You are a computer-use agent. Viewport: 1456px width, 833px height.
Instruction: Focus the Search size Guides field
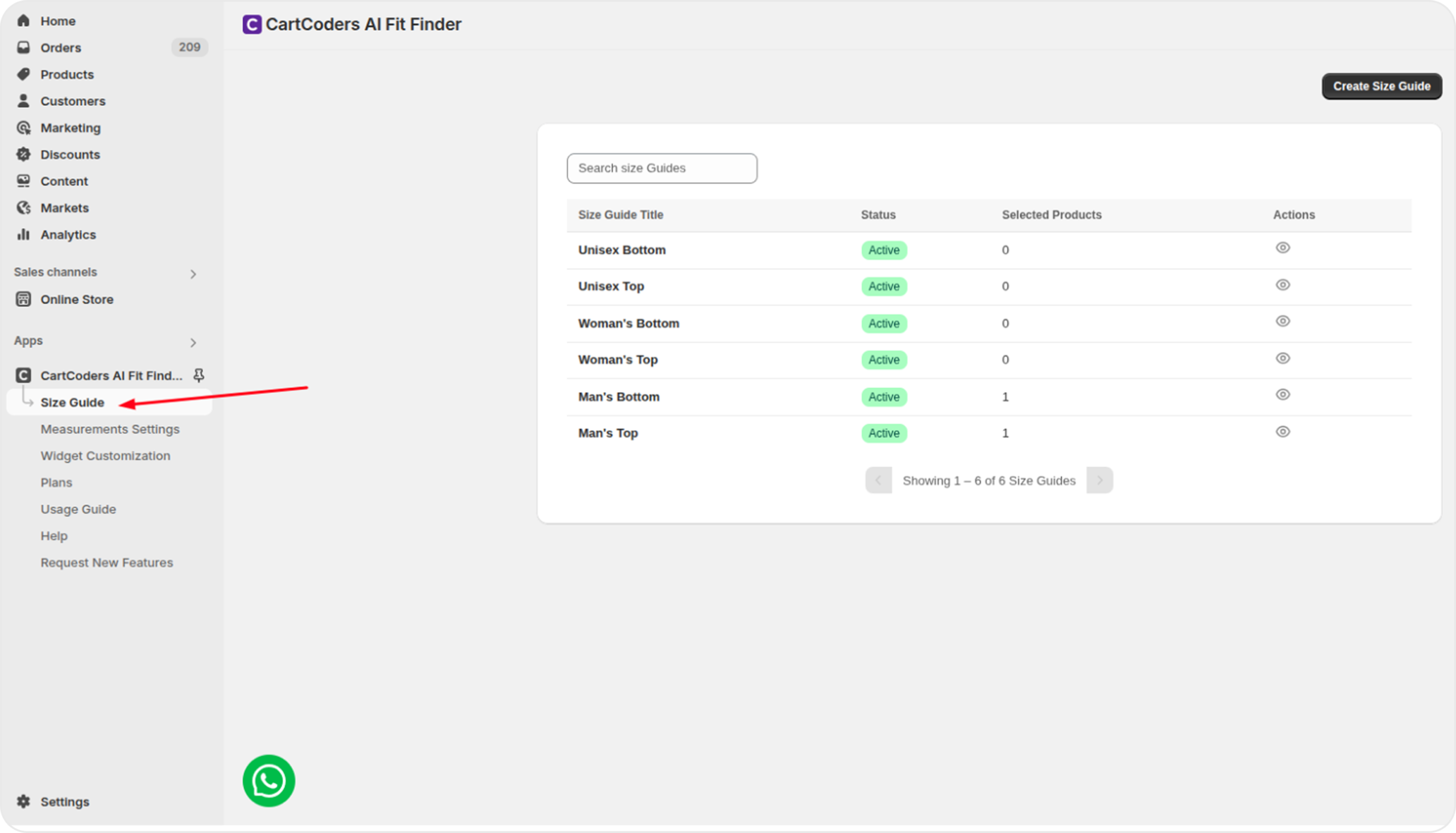[x=661, y=168]
